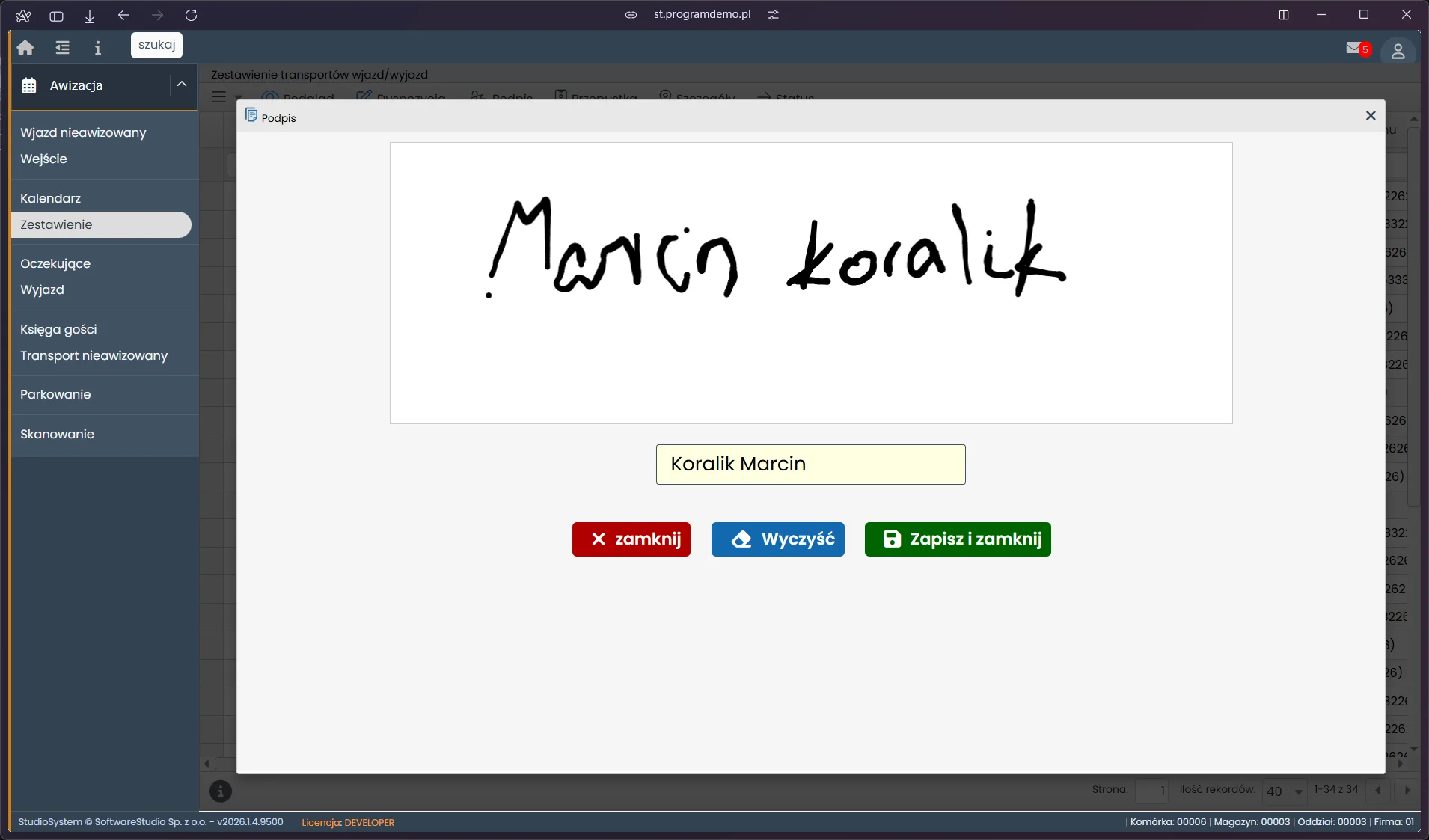Open the home page icon
The width and height of the screenshot is (1429, 840).
pyautogui.click(x=25, y=48)
